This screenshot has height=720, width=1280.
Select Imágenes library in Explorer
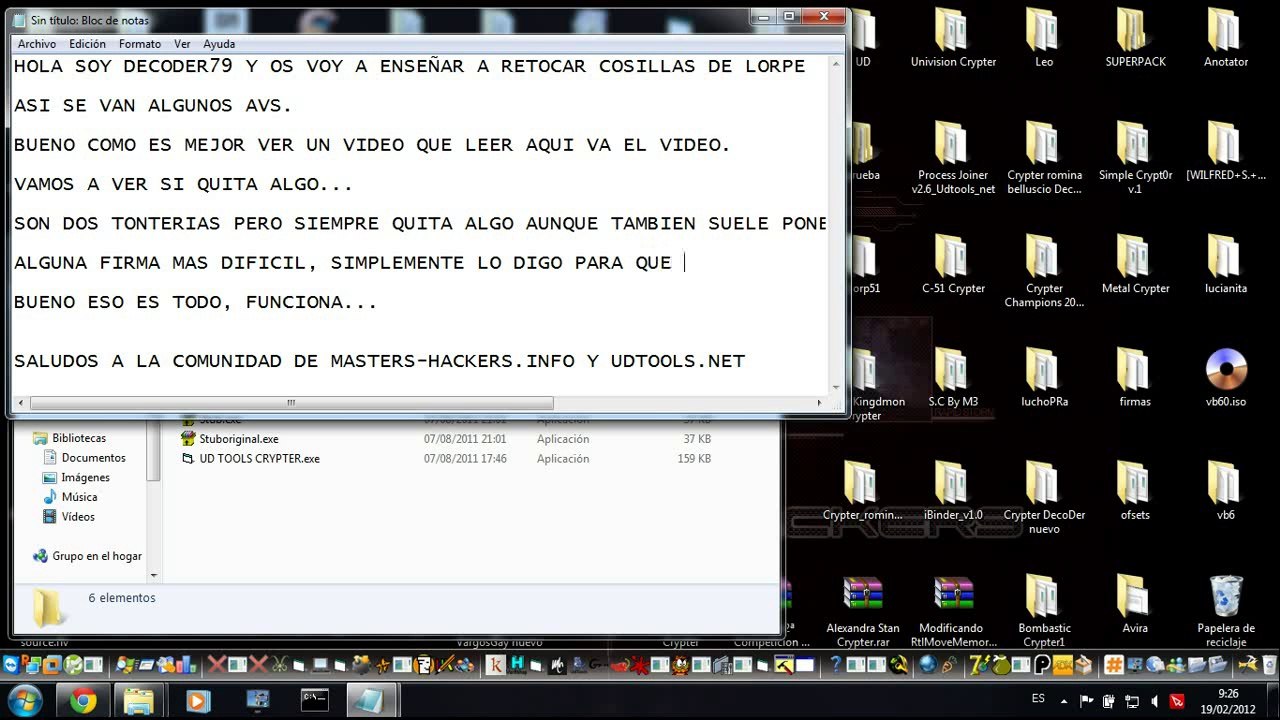click(85, 478)
